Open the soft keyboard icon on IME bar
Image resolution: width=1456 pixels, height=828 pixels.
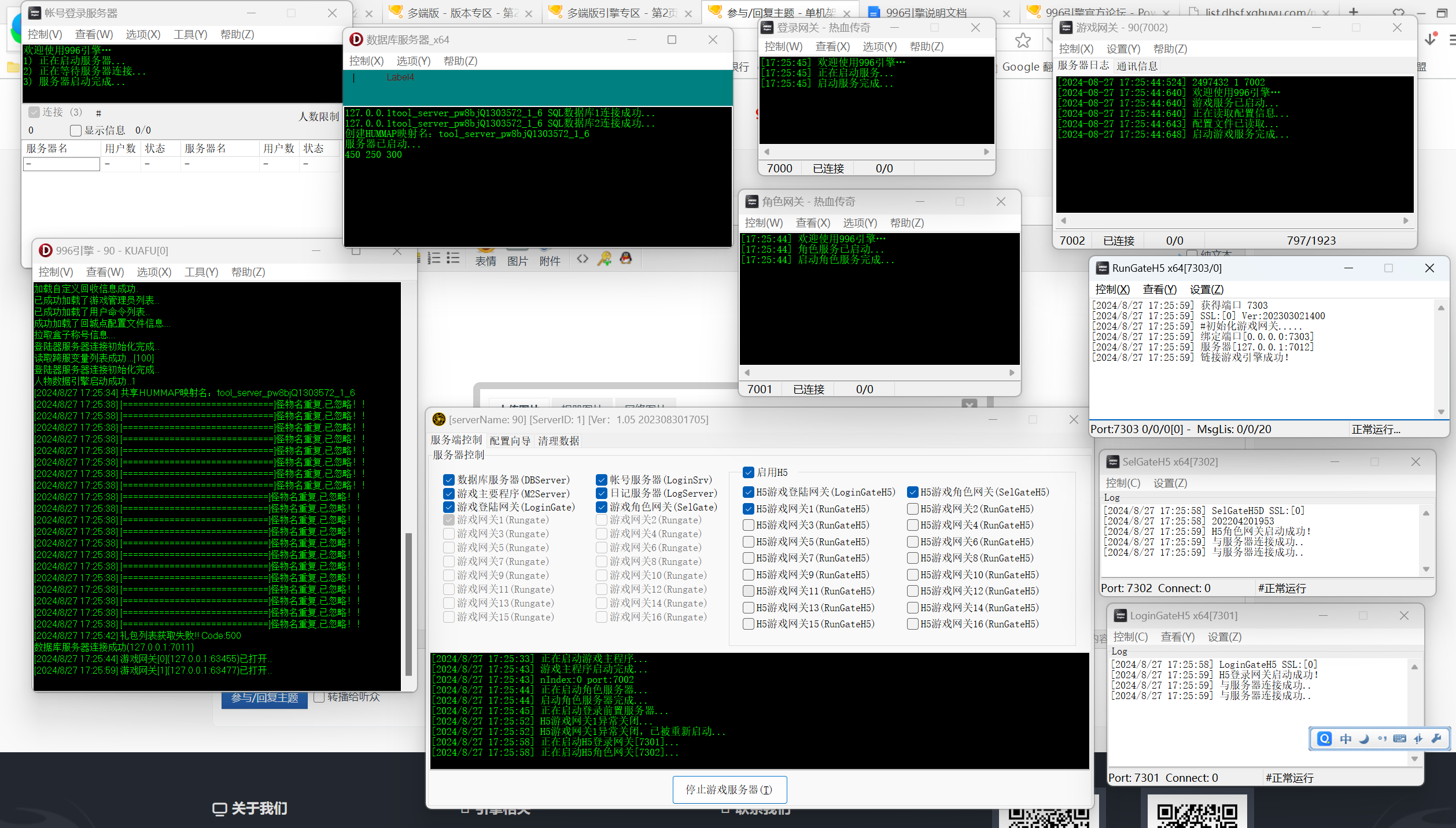pyautogui.click(x=1400, y=738)
